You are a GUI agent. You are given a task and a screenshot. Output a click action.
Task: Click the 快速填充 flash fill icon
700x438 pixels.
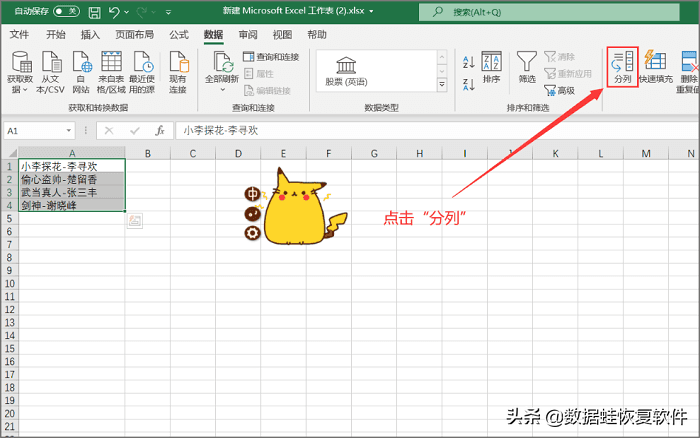[656, 67]
